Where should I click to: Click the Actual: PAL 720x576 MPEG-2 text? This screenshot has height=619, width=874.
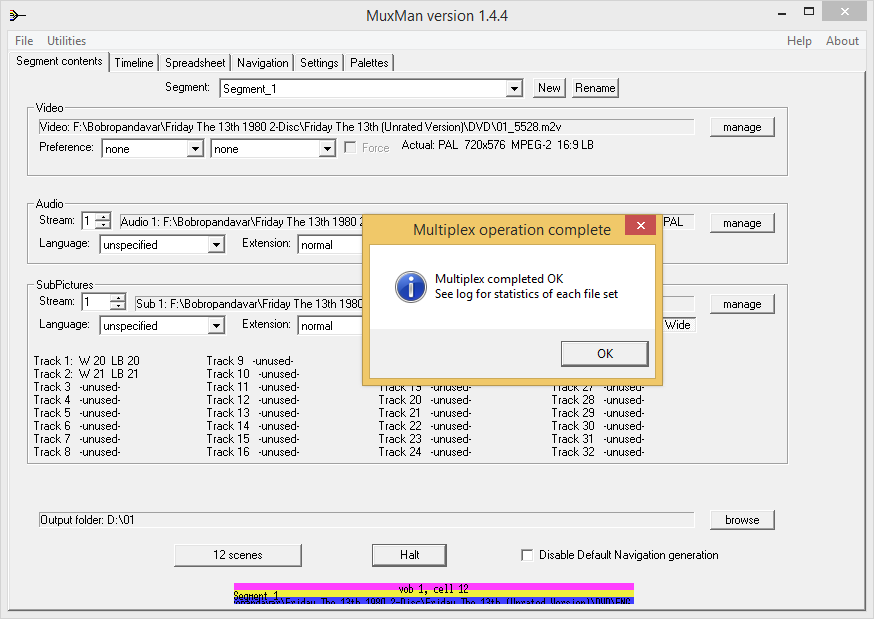[x=497, y=145]
